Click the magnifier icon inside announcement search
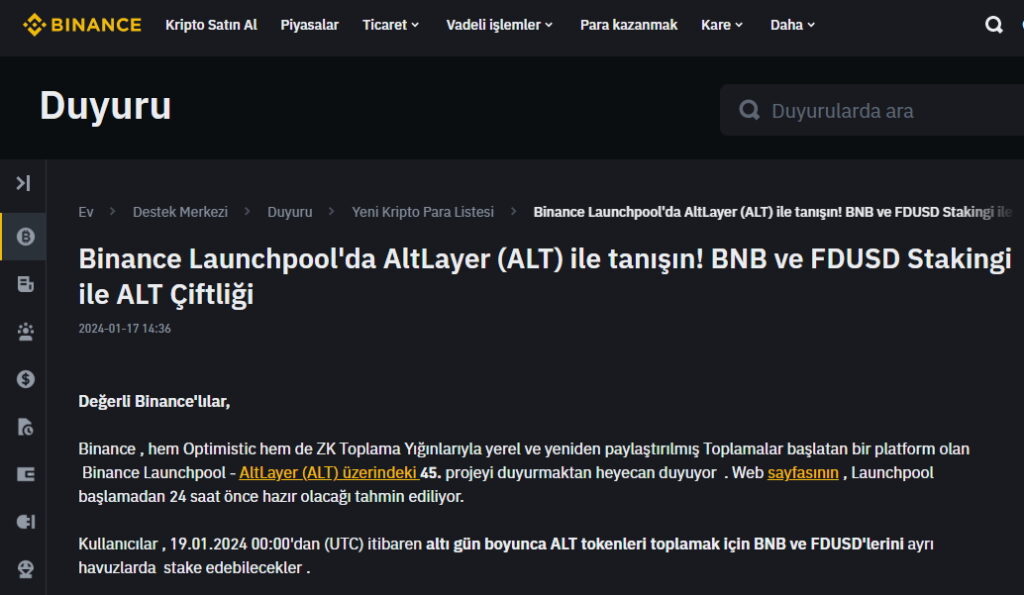 [749, 110]
